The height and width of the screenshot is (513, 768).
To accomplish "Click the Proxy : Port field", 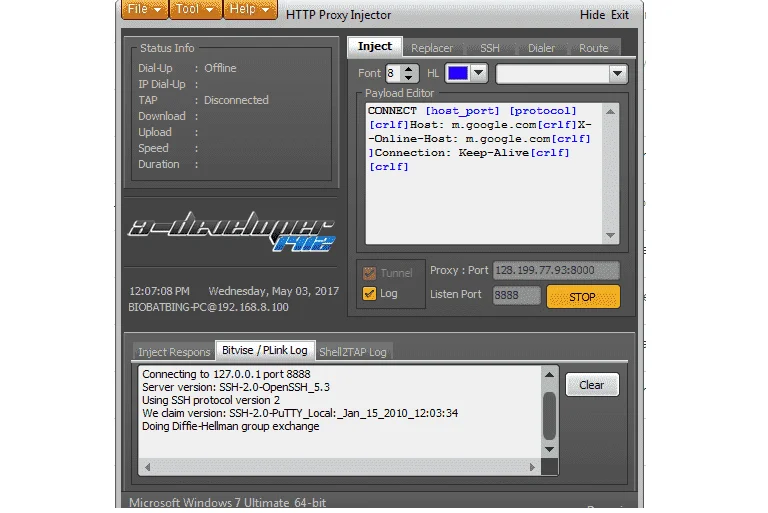I will tap(556, 270).
